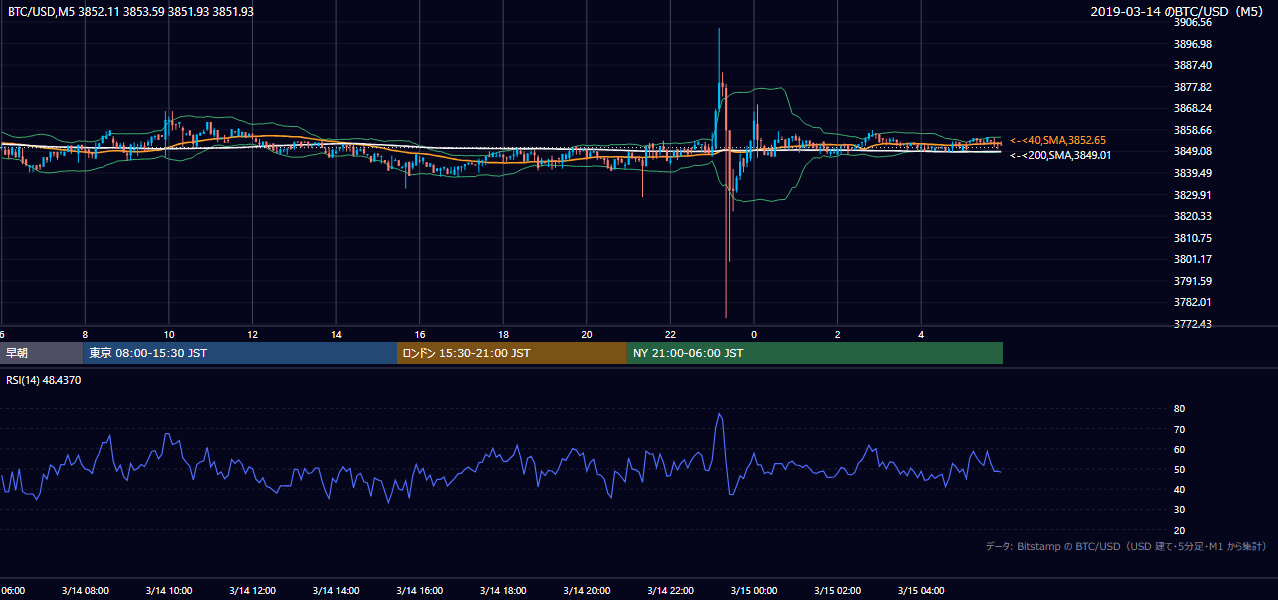Select the 東京 08:00-15:30 JST session bar
The width and height of the screenshot is (1278, 600).
[240, 353]
